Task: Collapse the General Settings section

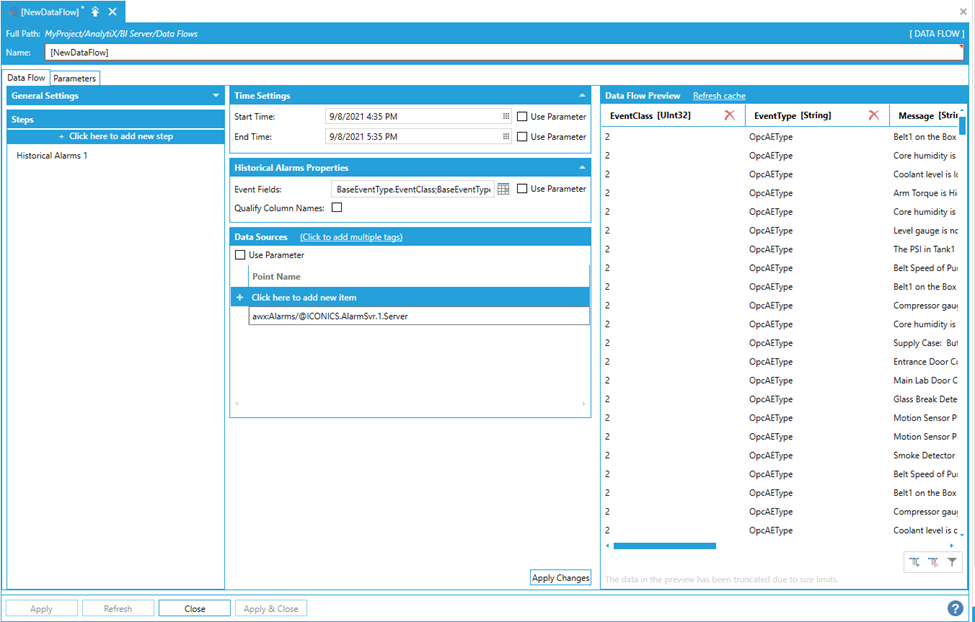Action: point(216,96)
